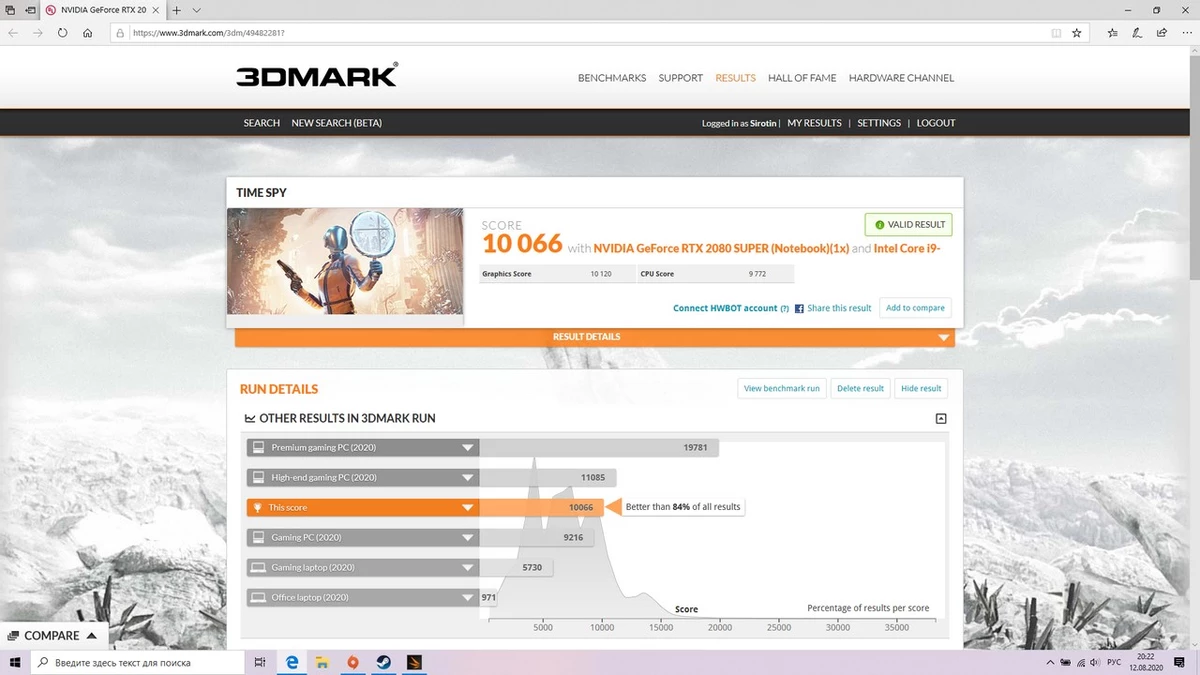Open MY RESULTS link
This screenshot has height=675, width=1200.
[x=814, y=123]
